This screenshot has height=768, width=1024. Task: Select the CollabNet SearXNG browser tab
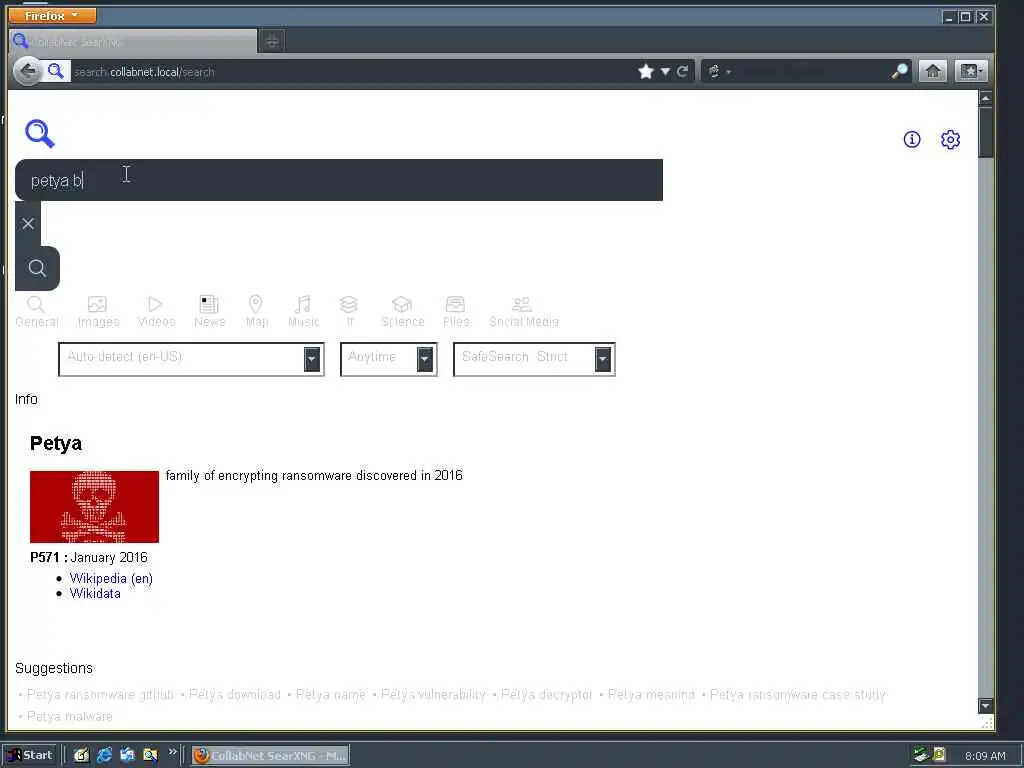point(133,42)
